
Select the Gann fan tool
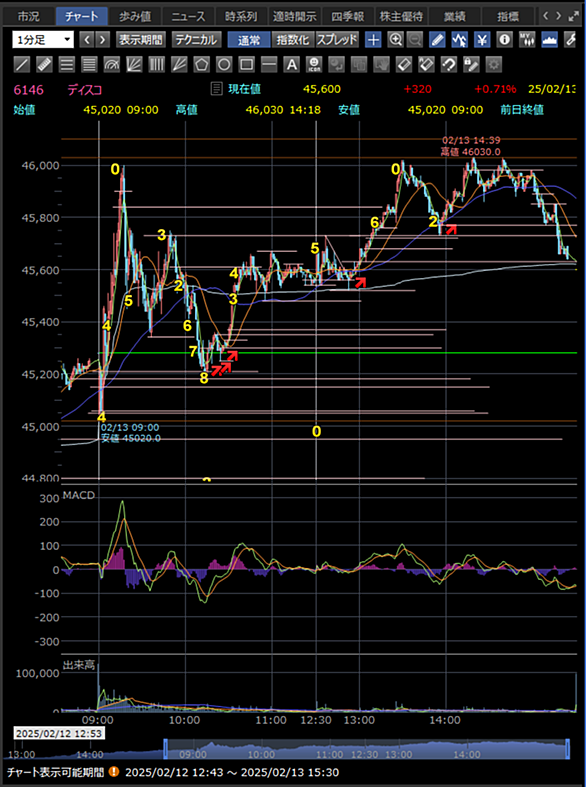180,64
